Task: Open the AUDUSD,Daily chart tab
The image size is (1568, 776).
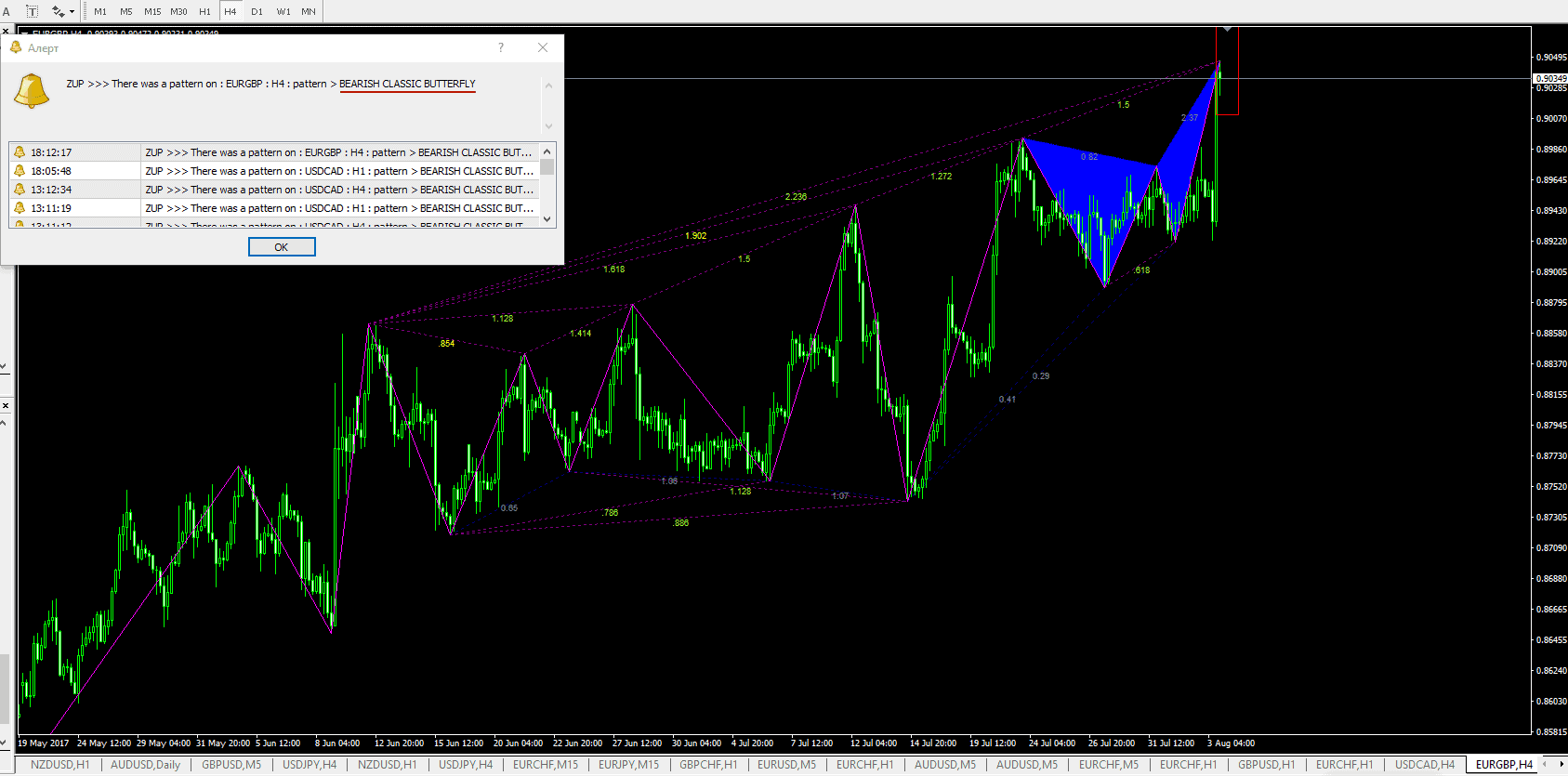Action: tap(145, 765)
